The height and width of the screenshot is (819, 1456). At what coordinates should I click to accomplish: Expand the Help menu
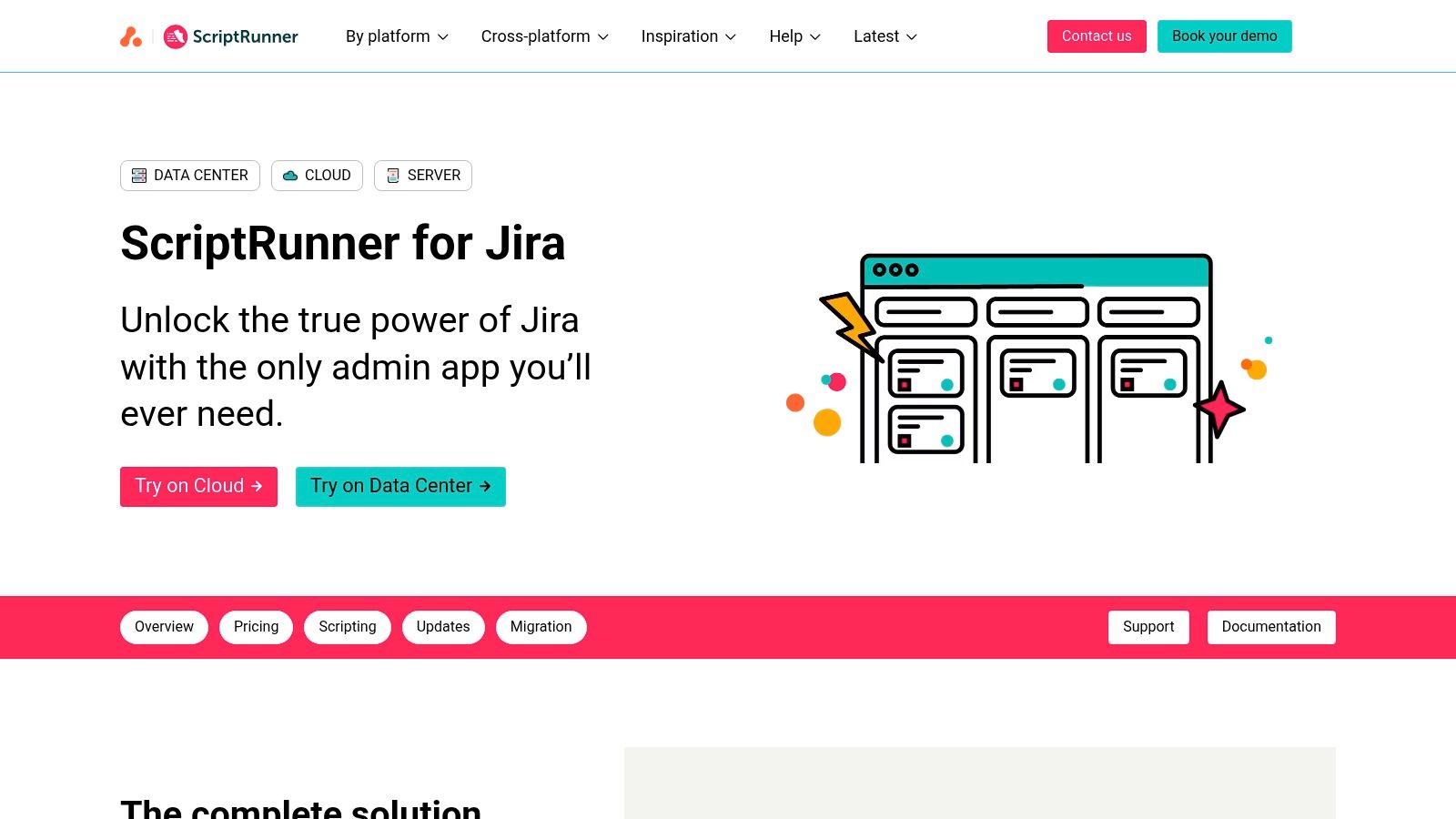point(794,36)
